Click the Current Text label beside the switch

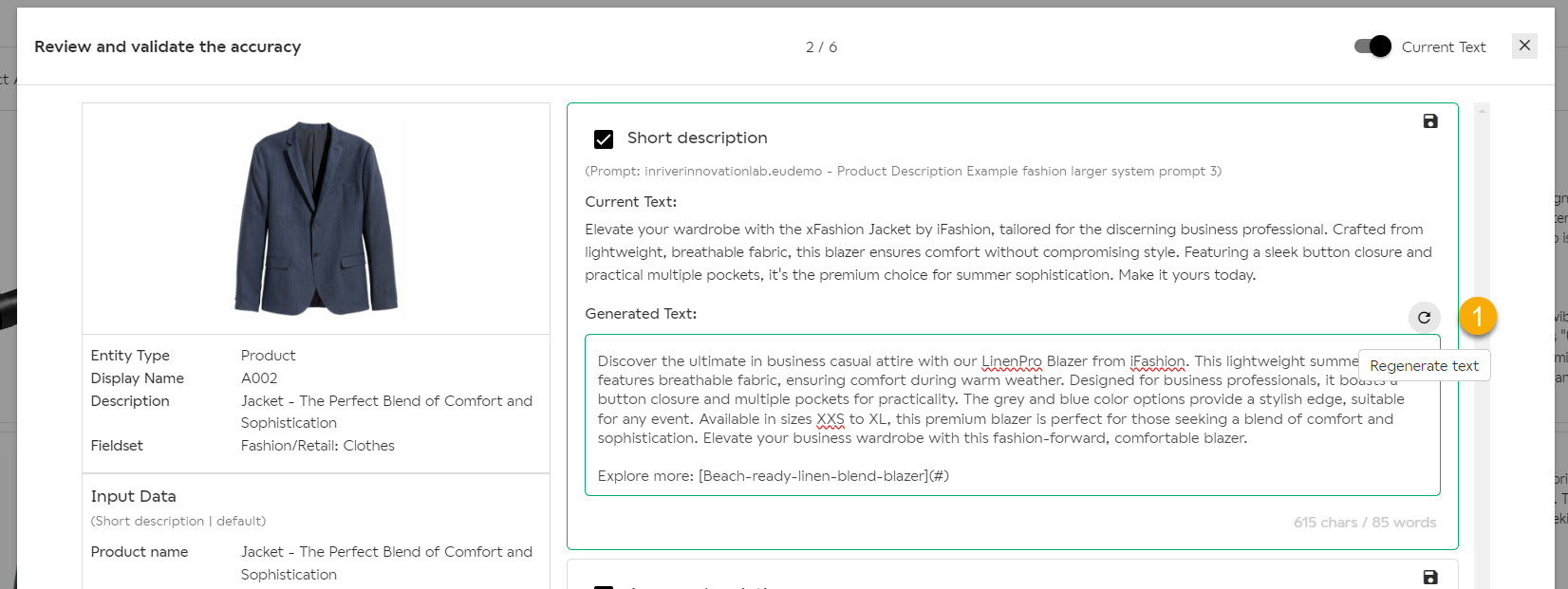pyautogui.click(x=1444, y=47)
